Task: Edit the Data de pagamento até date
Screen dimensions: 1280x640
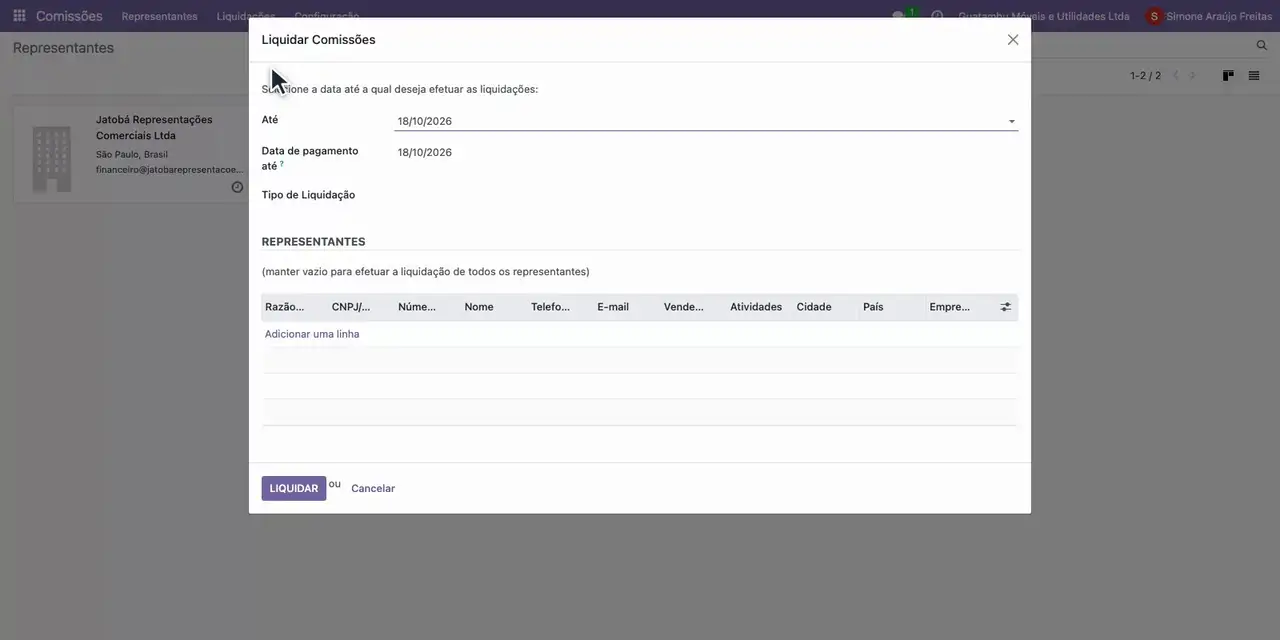Action: tap(424, 152)
